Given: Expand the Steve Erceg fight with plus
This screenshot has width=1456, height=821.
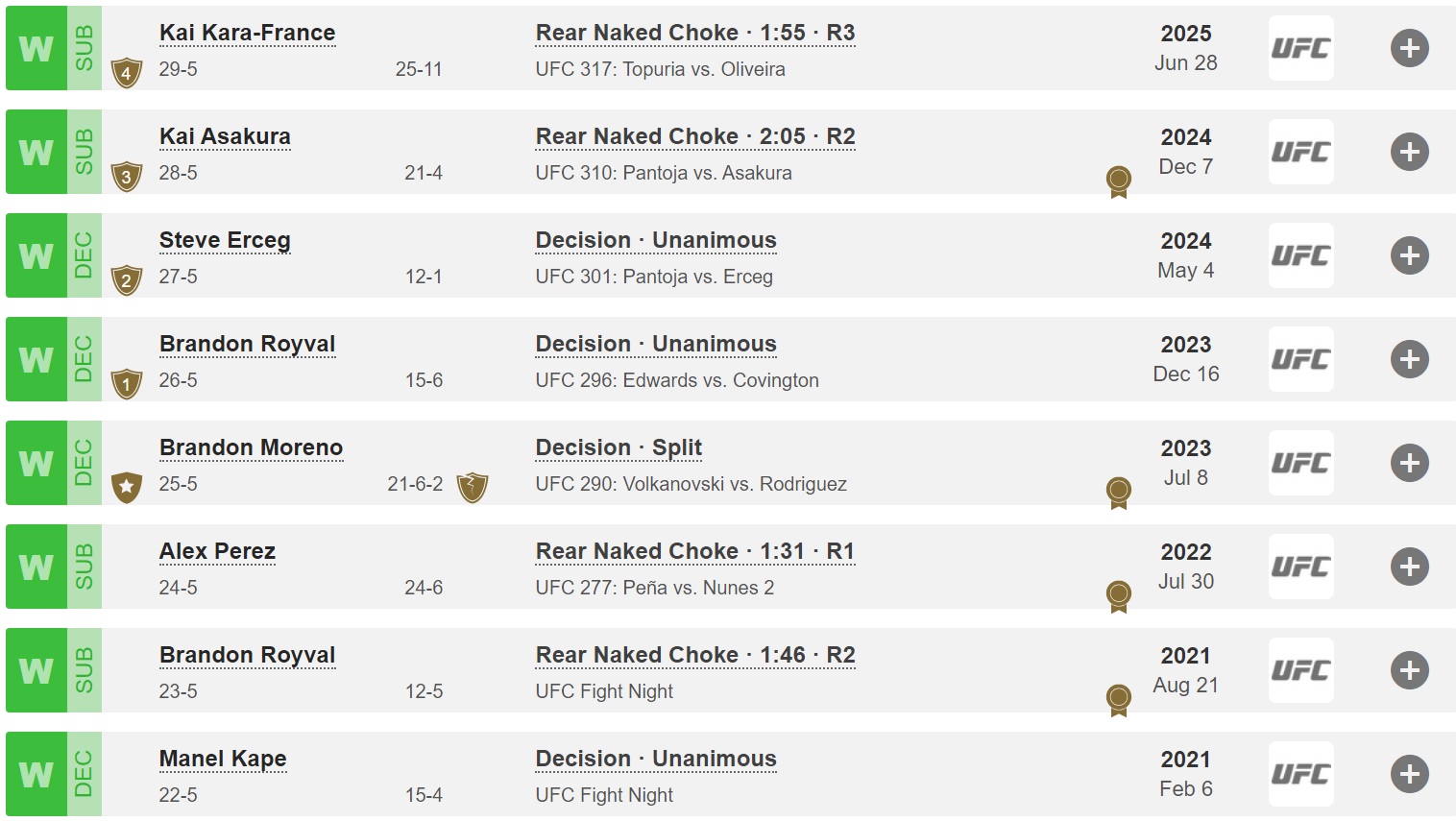Looking at the screenshot, I should click(1409, 255).
